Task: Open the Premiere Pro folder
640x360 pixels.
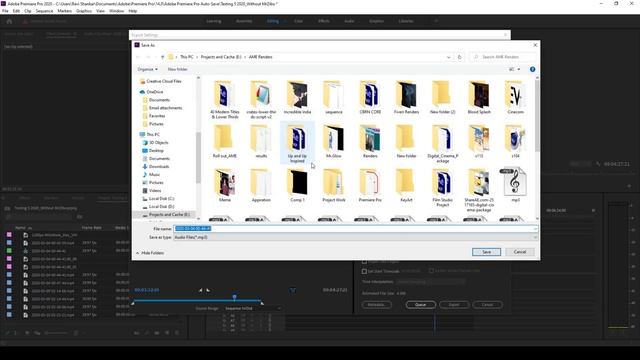Action: (370, 186)
